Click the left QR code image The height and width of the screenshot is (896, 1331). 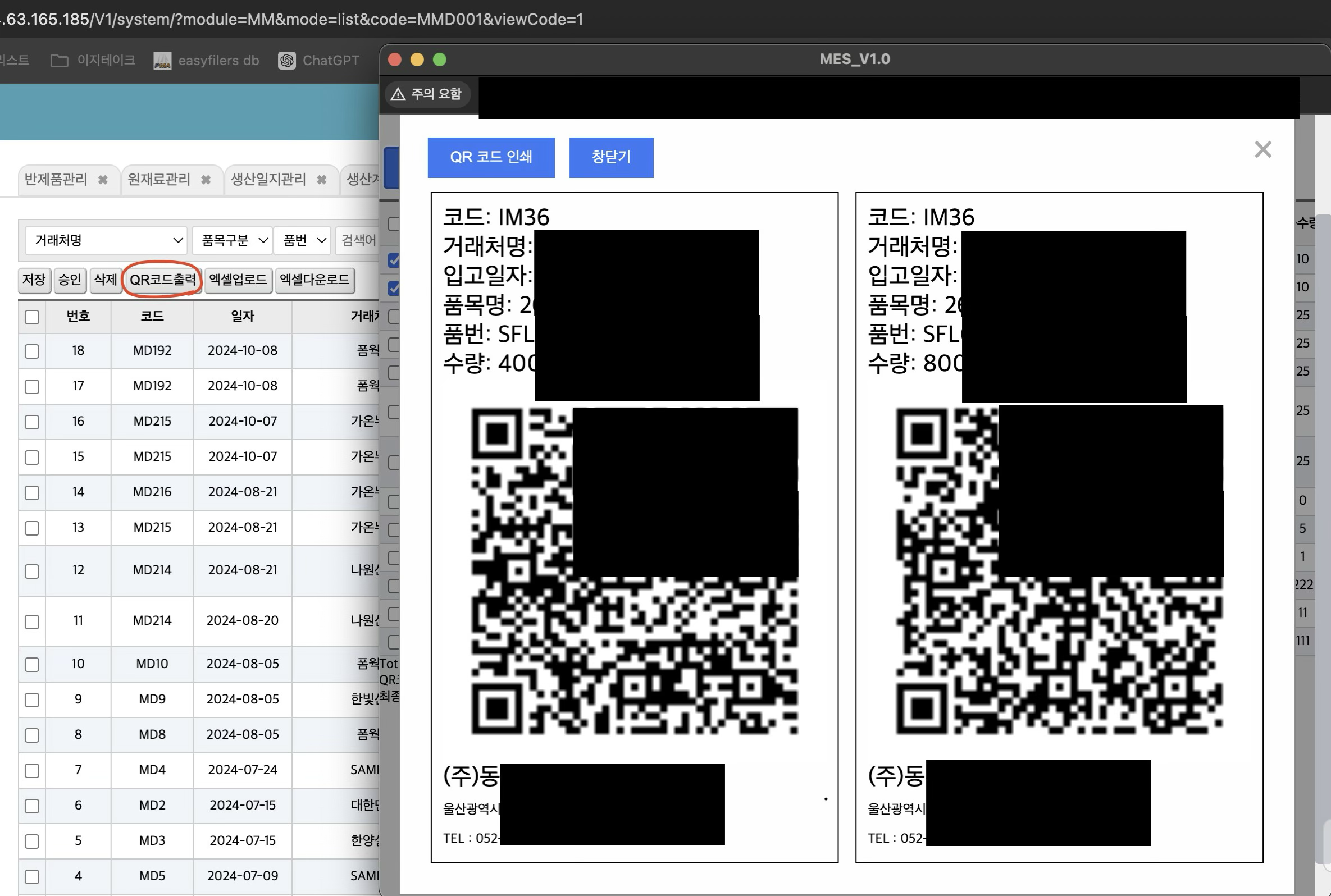click(x=635, y=571)
